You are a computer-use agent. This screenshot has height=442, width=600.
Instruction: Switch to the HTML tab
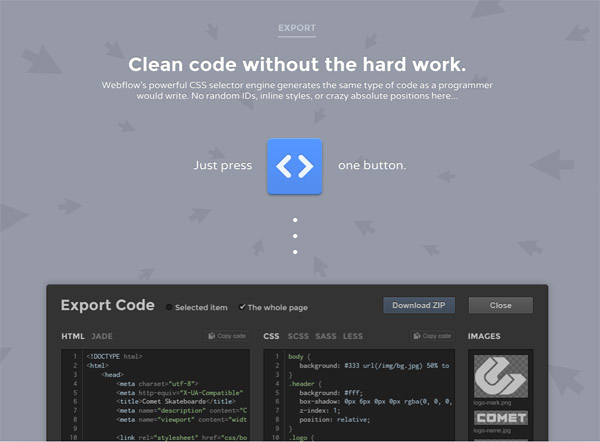[x=73, y=336]
